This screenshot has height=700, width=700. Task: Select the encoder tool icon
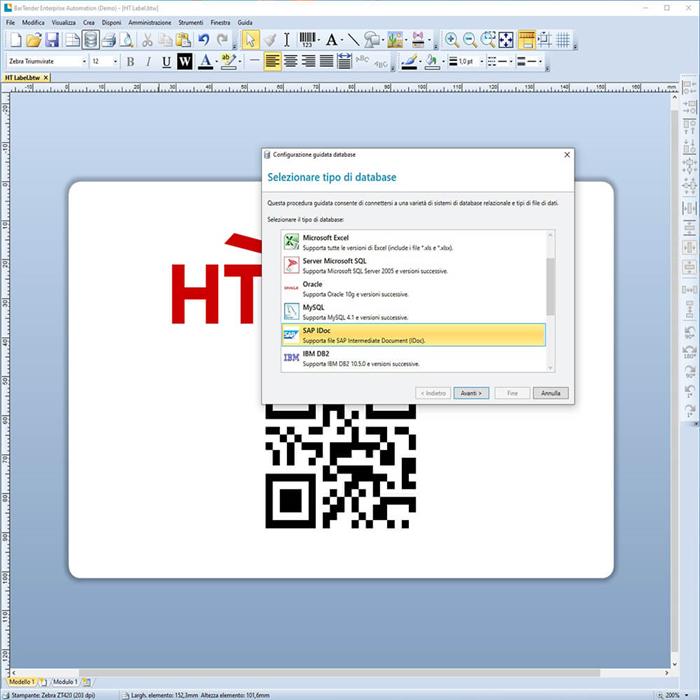[418, 40]
